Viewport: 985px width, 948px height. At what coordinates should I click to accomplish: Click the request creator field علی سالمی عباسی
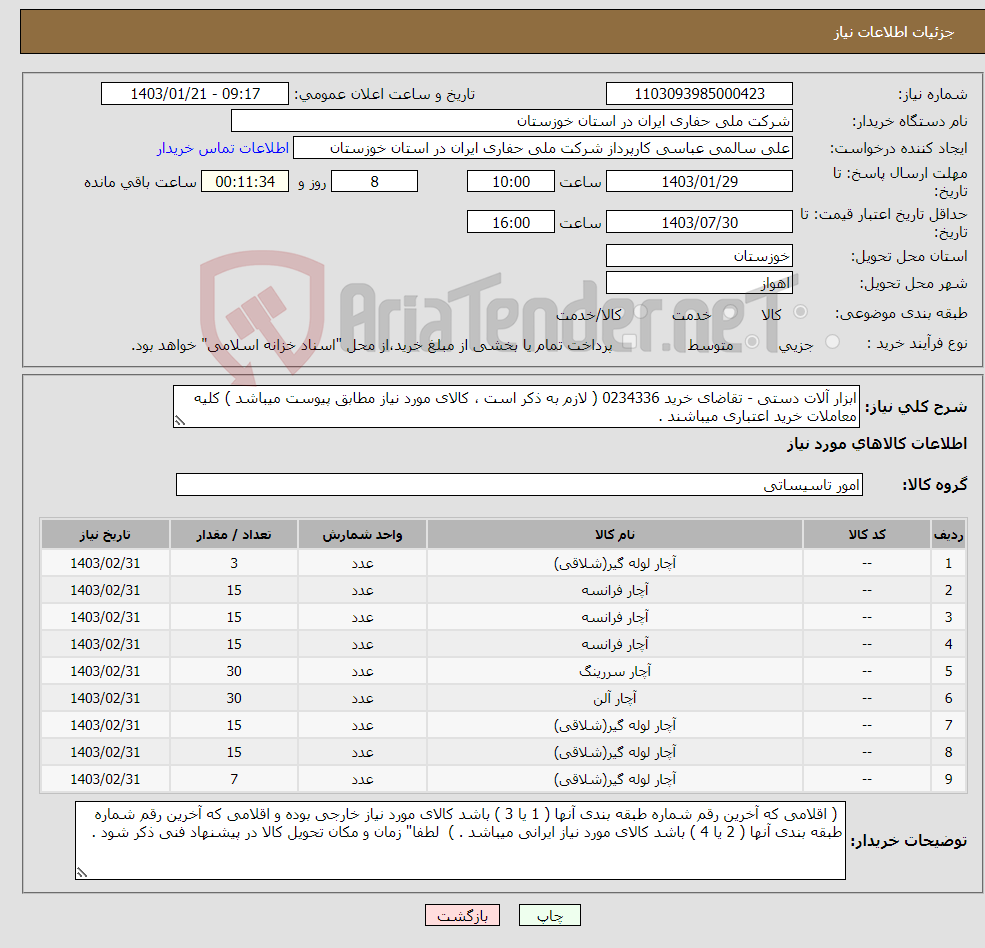point(543,148)
